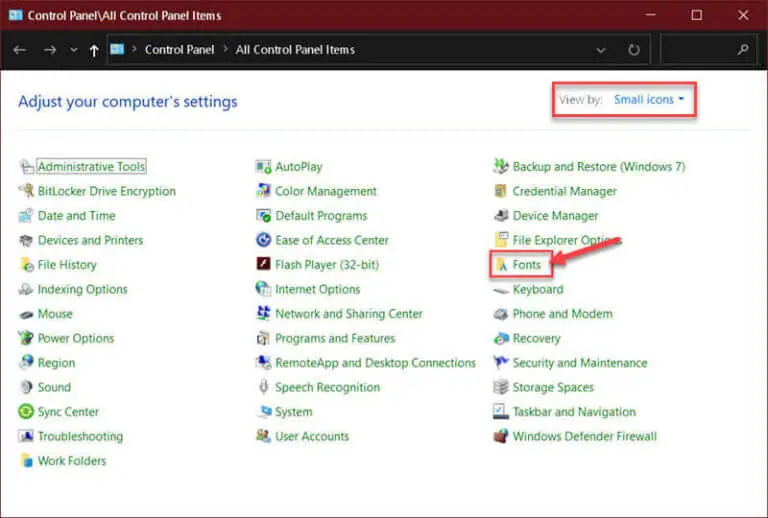The height and width of the screenshot is (518, 768).
Task: Open the Flash Player (32-bit) icon
Action: pos(264,264)
